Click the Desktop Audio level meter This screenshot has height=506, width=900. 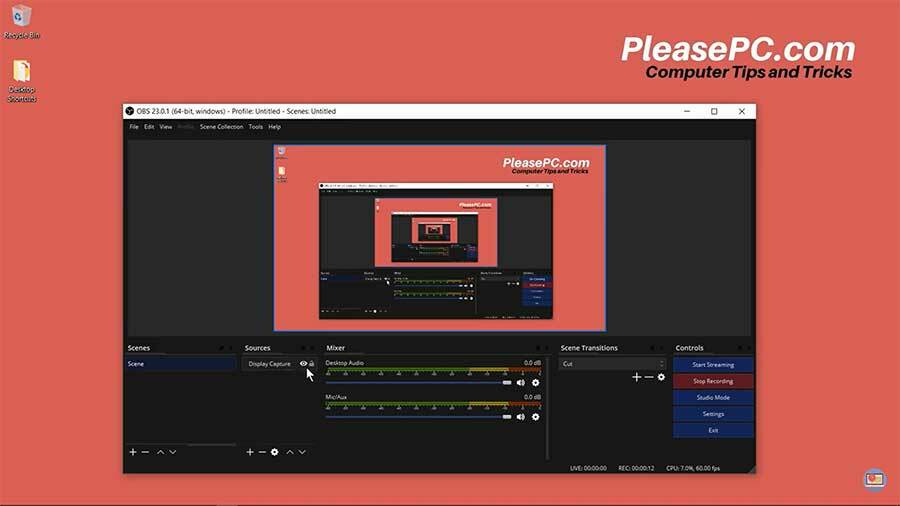click(x=433, y=371)
